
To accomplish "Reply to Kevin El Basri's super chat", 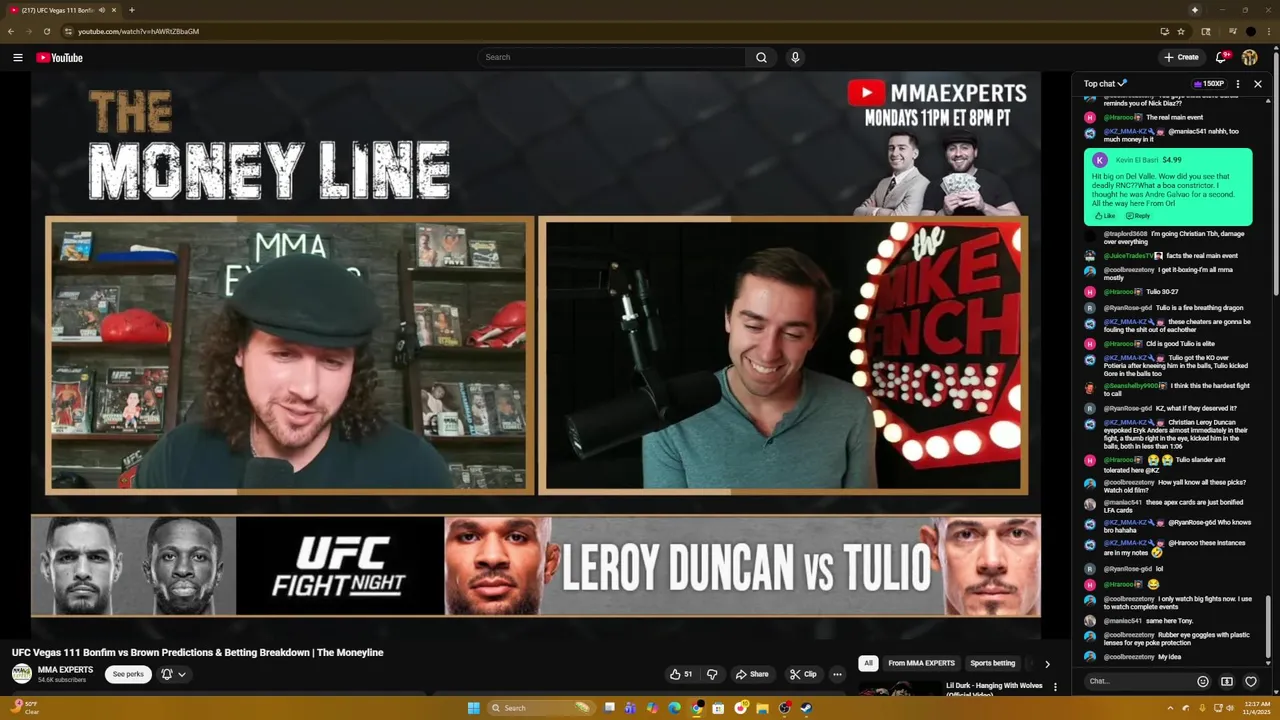I will (1138, 216).
